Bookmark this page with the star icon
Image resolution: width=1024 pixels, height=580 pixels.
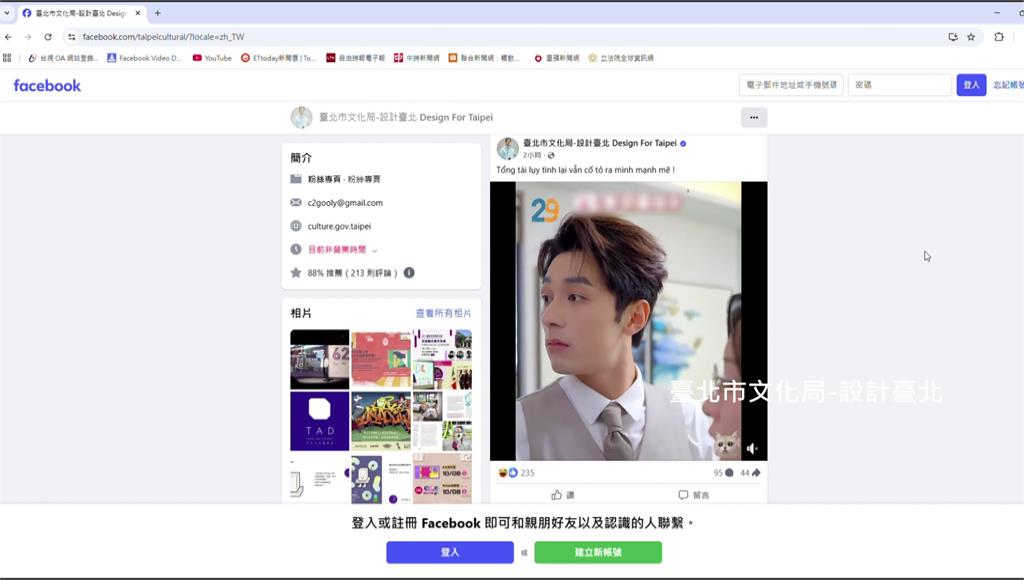pyautogui.click(x=971, y=37)
